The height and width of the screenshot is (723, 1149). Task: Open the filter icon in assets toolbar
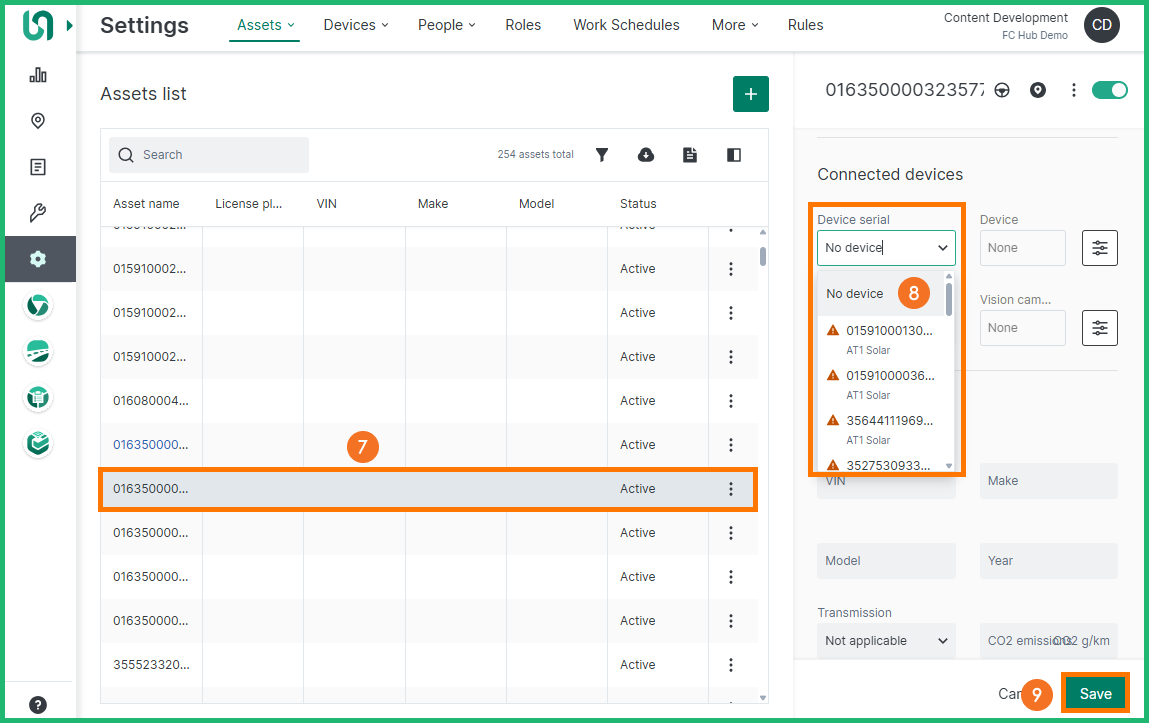pos(602,155)
